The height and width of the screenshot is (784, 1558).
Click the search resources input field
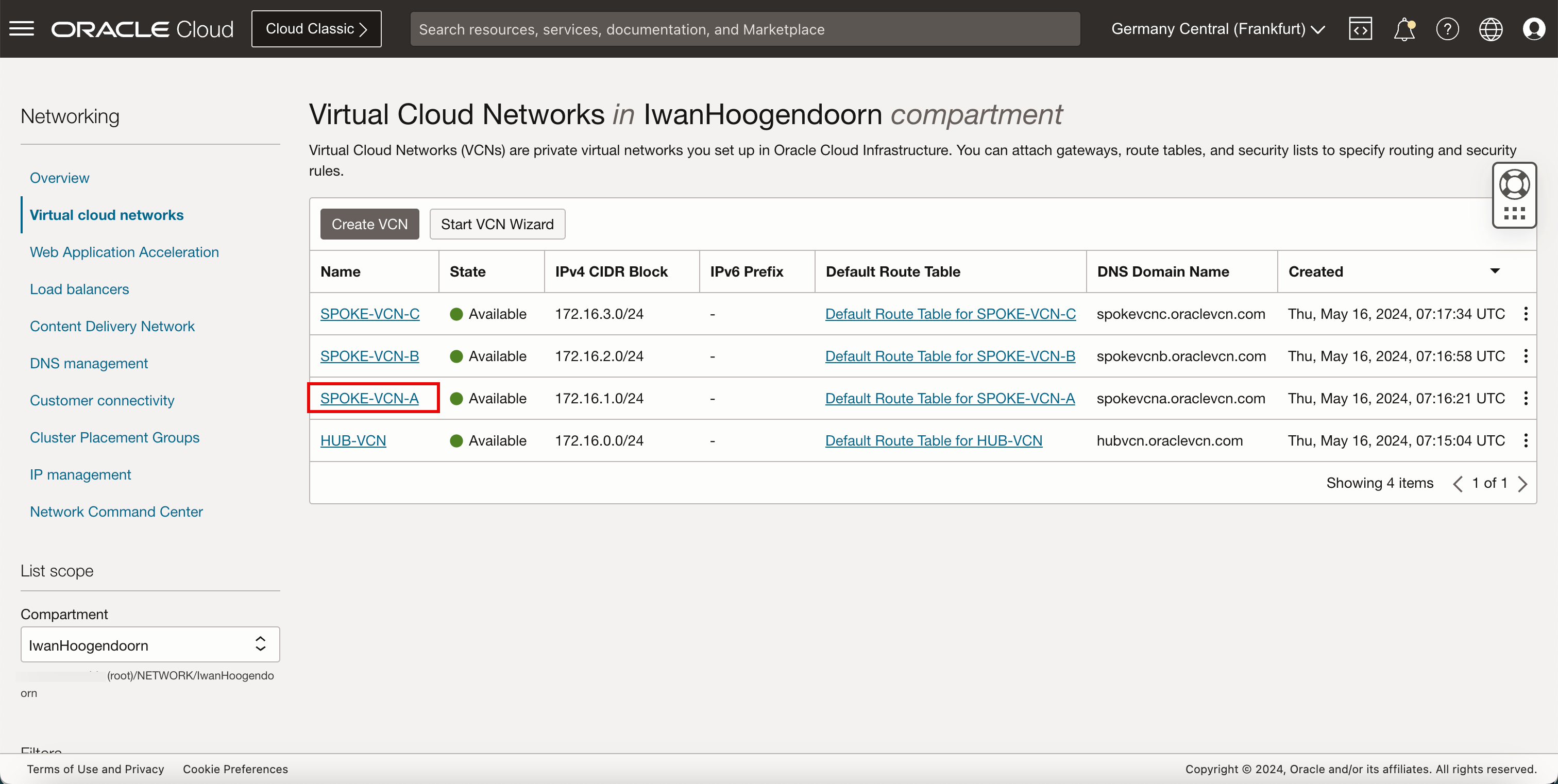[x=744, y=28]
